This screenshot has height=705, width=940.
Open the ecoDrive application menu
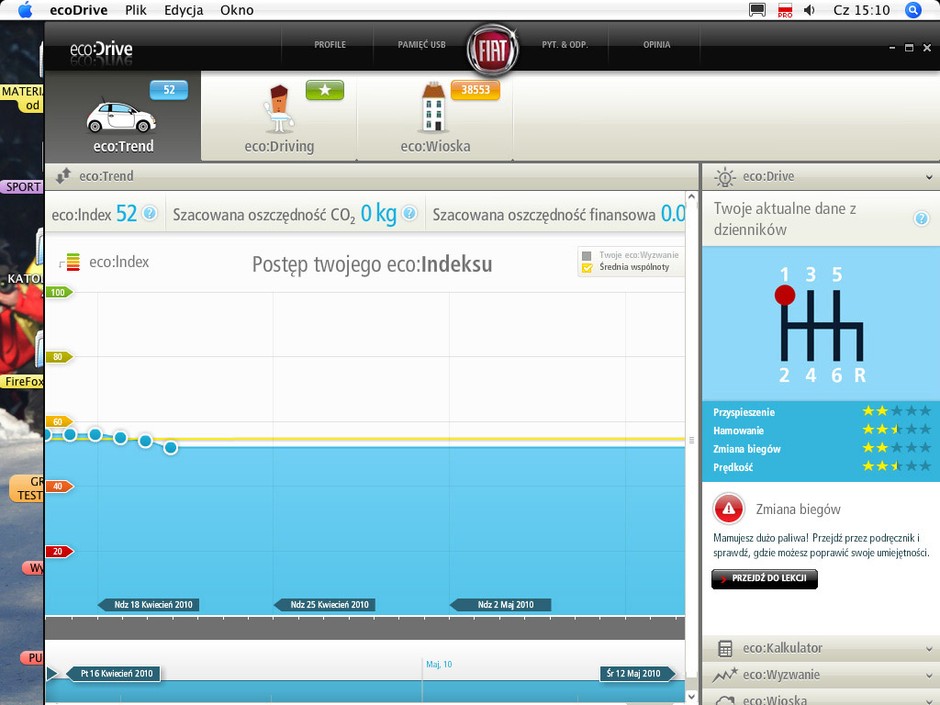[x=79, y=10]
